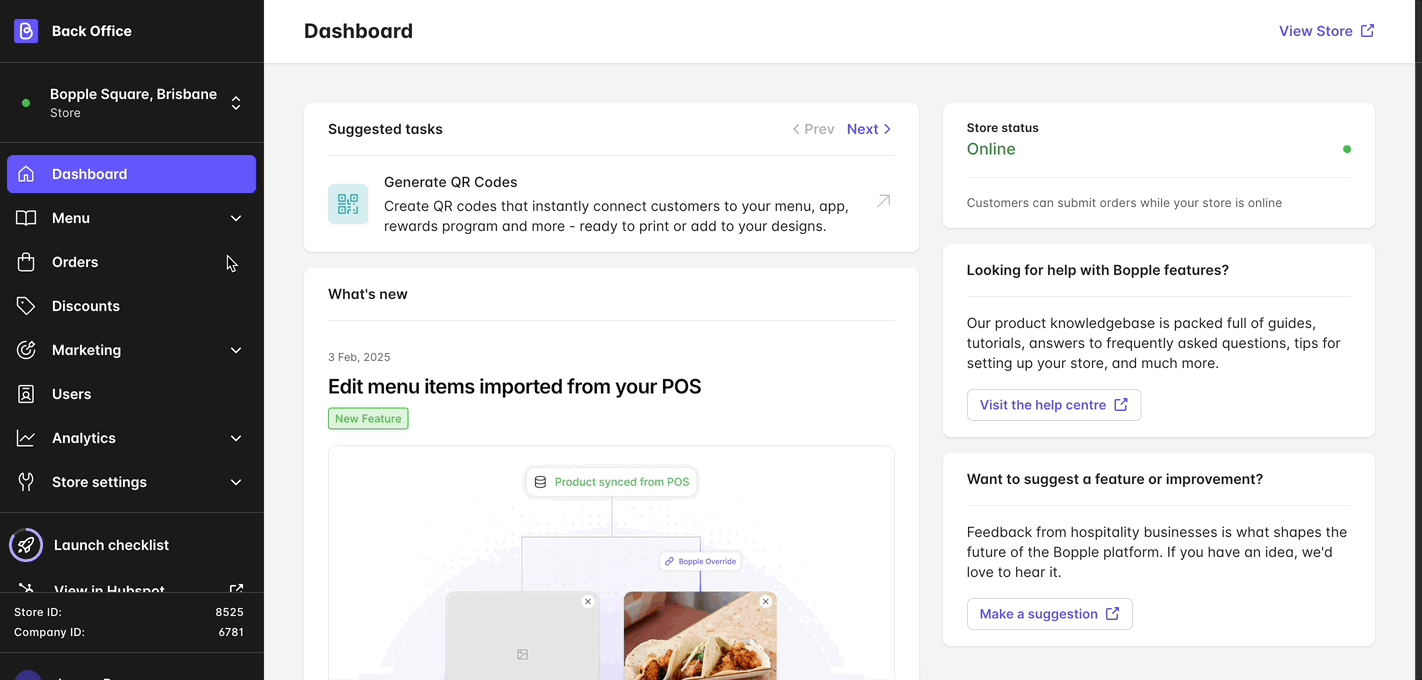The image size is (1422, 680).
Task: Expand the Analytics section
Action: tap(236, 438)
